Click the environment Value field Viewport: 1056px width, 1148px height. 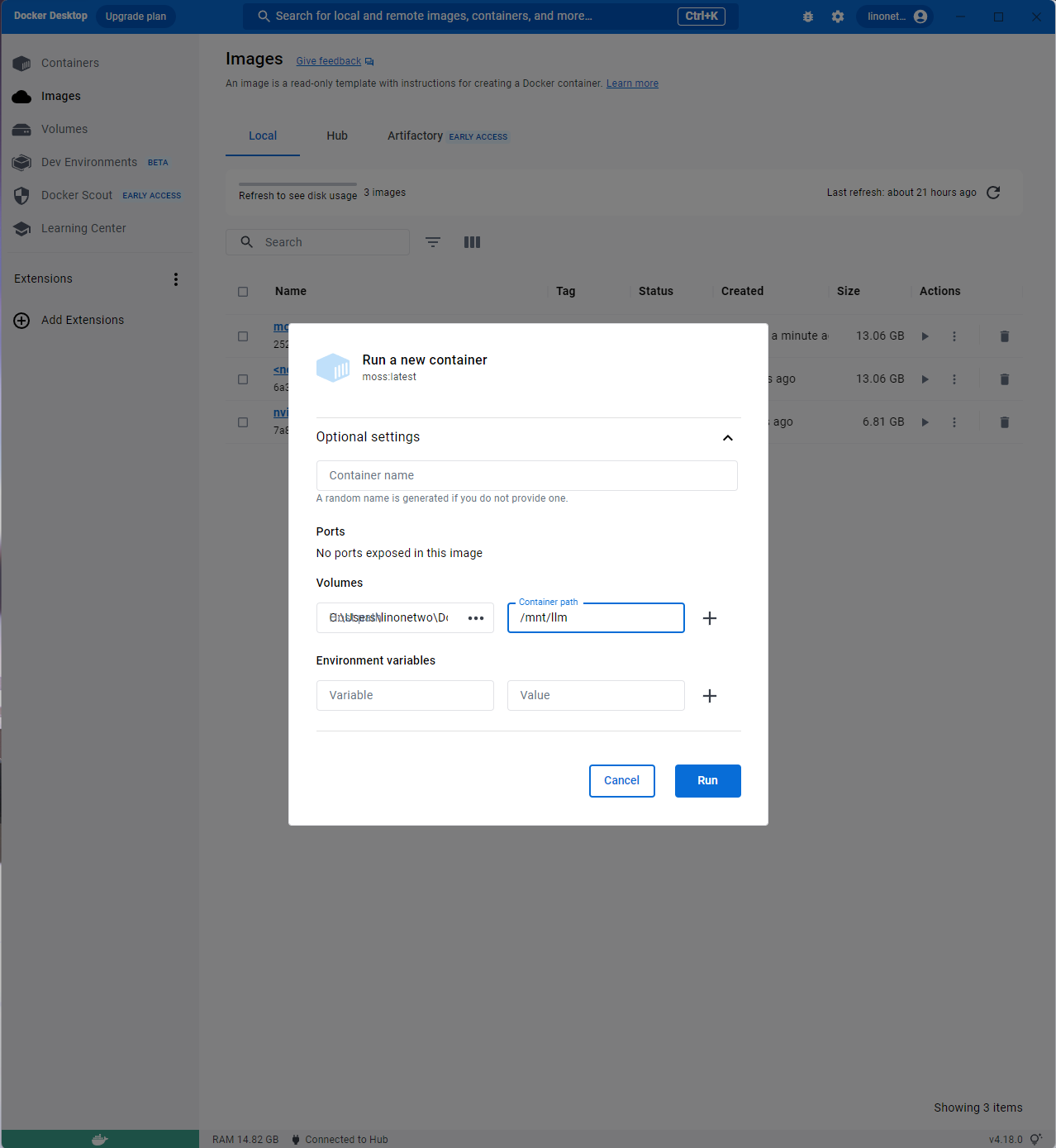click(x=596, y=696)
